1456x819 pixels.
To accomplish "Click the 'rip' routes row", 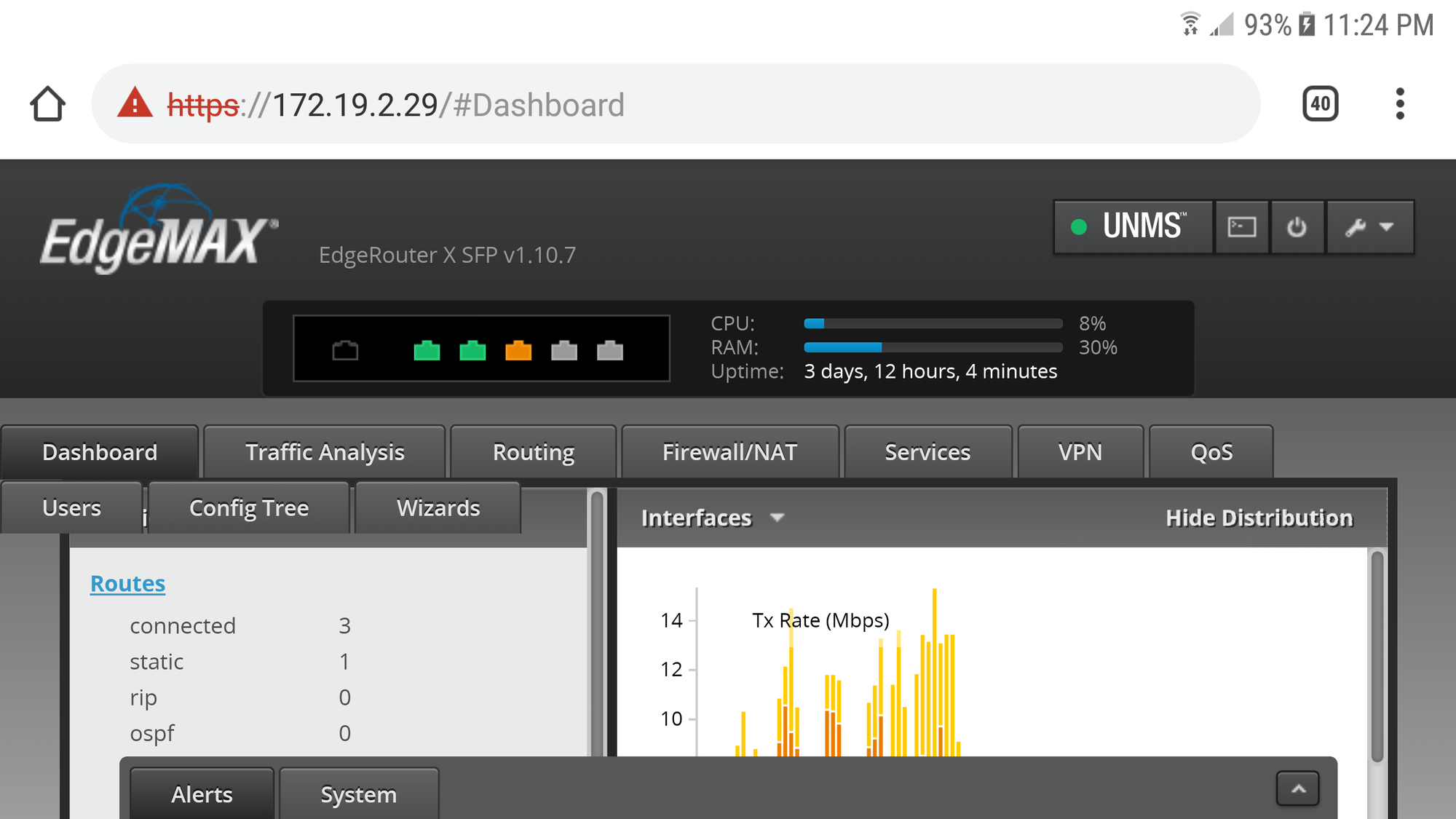I will pyautogui.click(x=240, y=697).
